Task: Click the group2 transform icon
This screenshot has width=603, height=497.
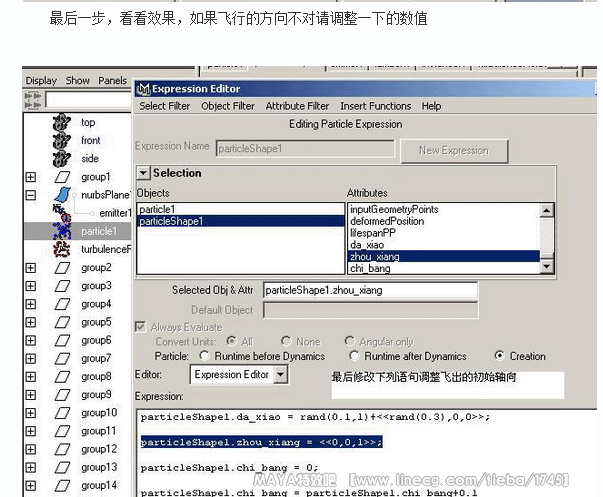Action: pyautogui.click(x=62, y=268)
